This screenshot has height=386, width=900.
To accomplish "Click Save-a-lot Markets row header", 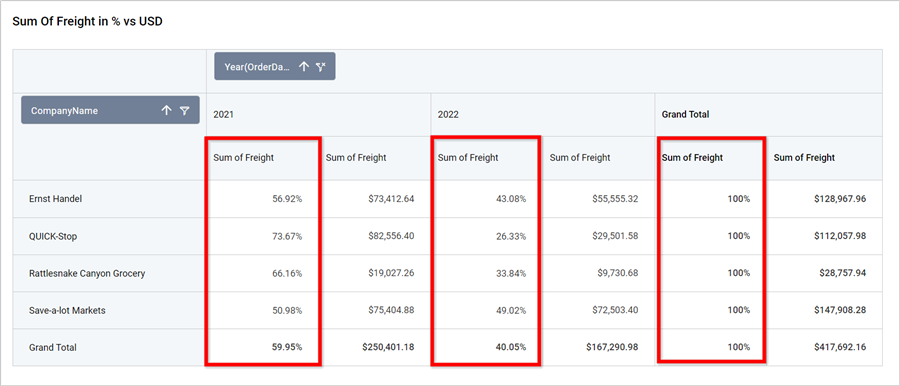I will pos(67,310).
